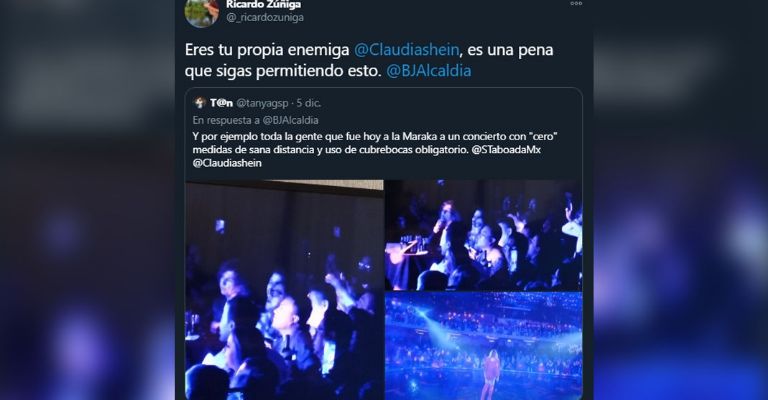Open the three-dot more options menu
This screenshot has width=768, height=400.
pos(576,3)
